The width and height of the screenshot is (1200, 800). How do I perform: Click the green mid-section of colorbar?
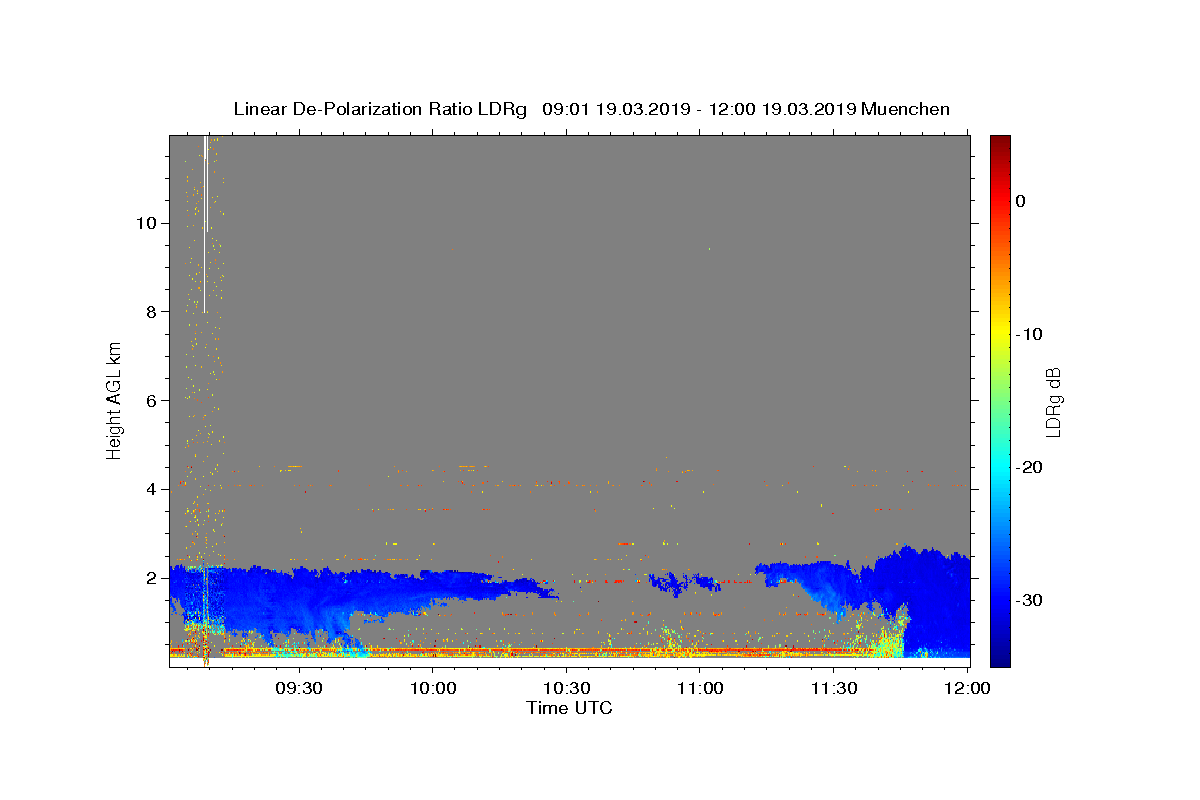click(x=1000, y=400)
